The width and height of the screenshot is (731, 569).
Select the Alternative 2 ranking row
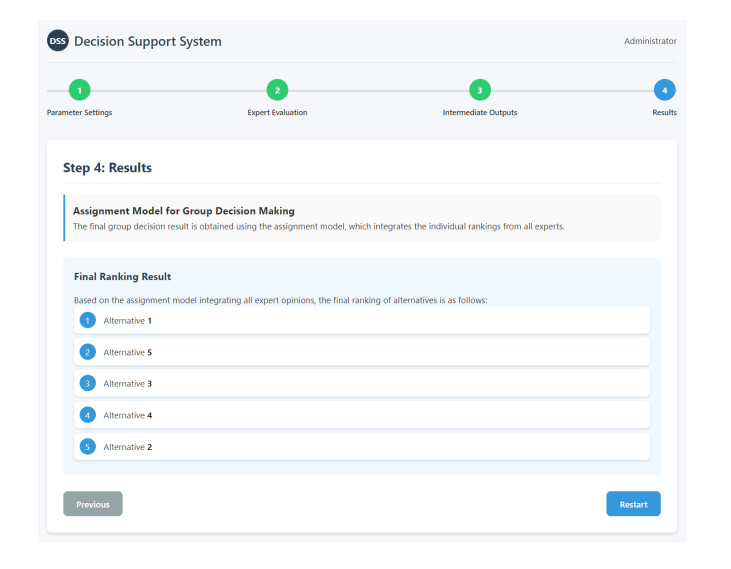362,447
